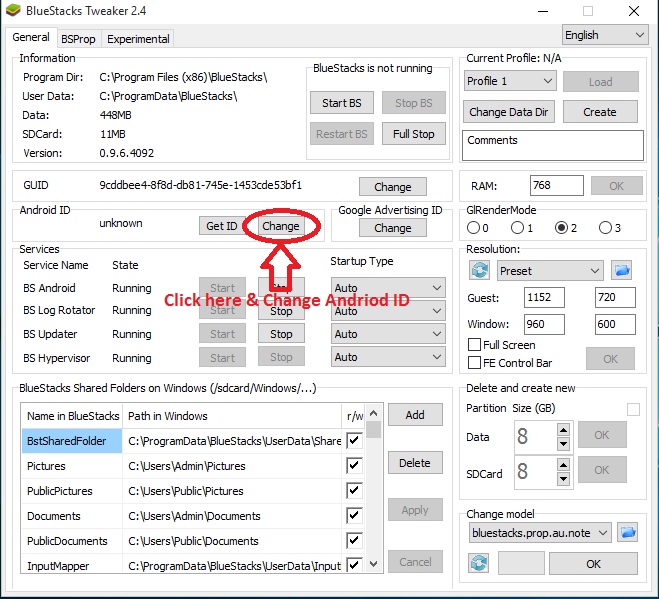Screen dimensions: 659x599
Task: Click Add shared folder button
Action: [x=415, y=415]
